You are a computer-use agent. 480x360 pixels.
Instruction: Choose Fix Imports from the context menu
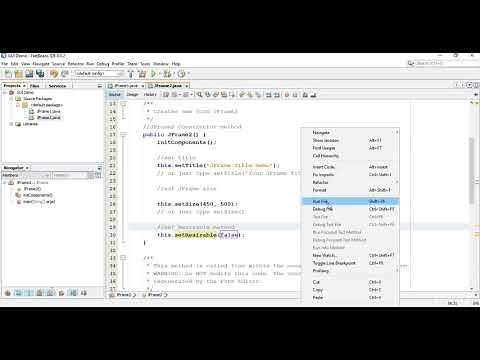click(350, 174)
